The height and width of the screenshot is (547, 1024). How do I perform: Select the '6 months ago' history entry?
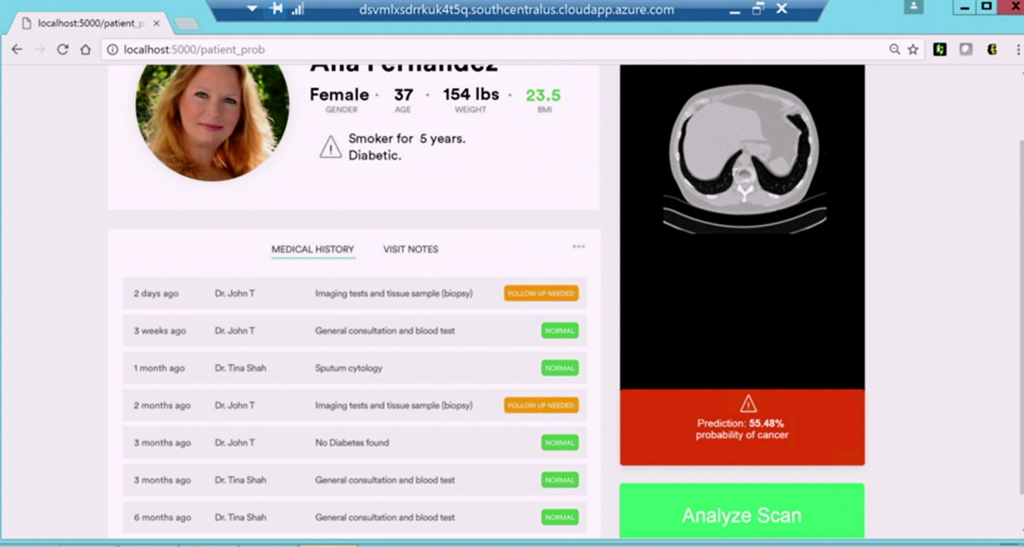[x=355, y=517]
